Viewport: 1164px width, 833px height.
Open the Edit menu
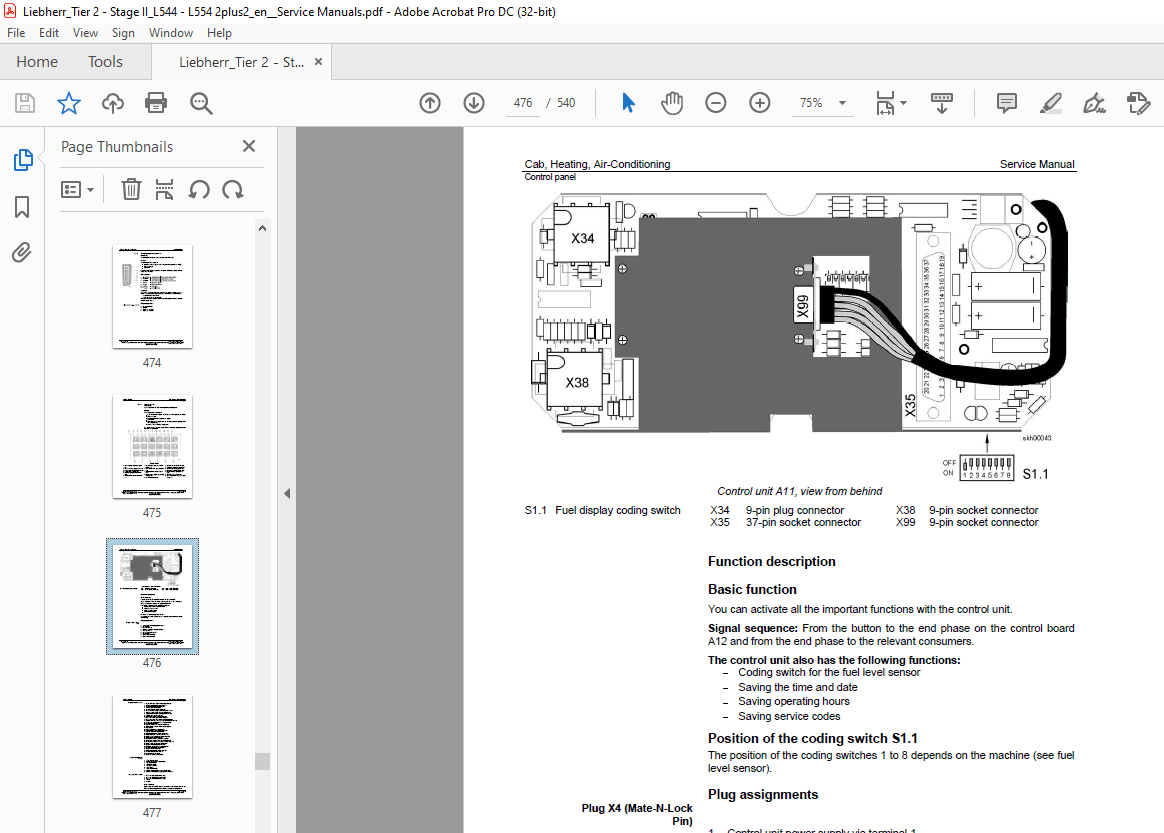(49, 33)
